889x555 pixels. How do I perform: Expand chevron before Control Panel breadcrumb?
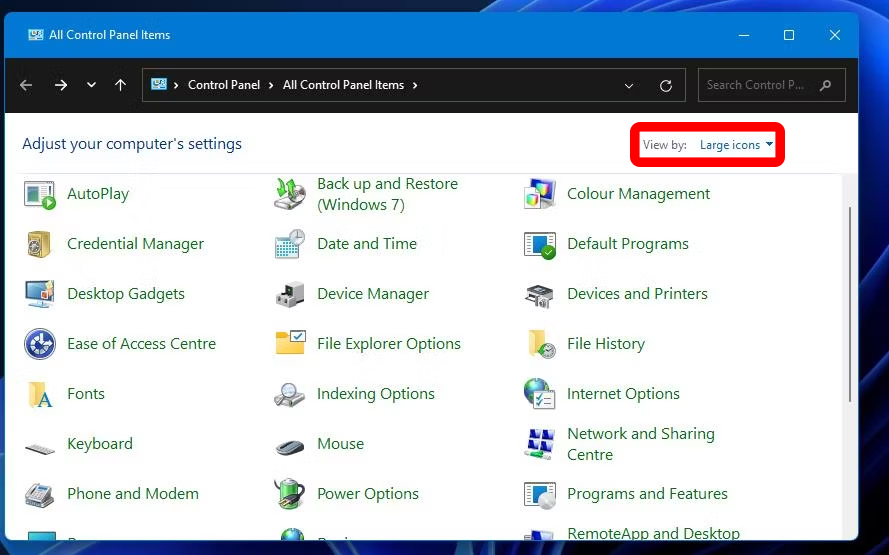click(x=176, y=85)
